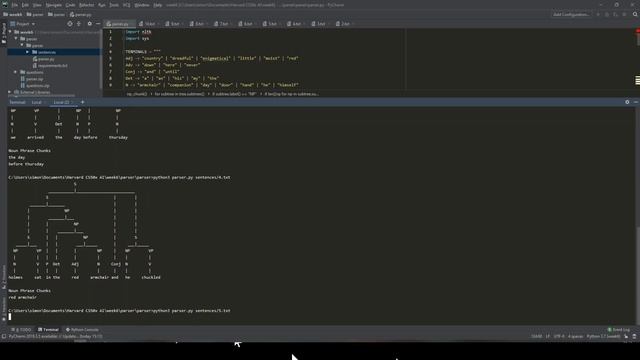Screen dimensions: 640x360
Task: Open the Edit menu
Action: coord(25,5)
